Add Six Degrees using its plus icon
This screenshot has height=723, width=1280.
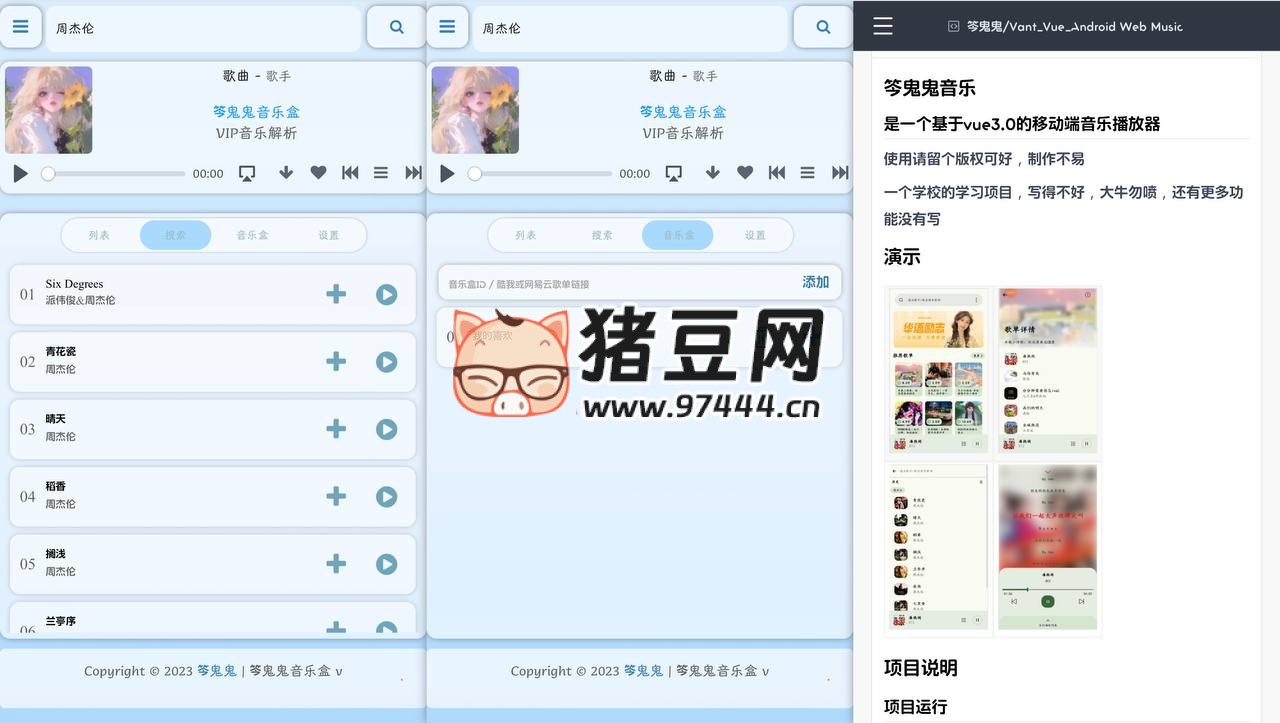point(336,294)
